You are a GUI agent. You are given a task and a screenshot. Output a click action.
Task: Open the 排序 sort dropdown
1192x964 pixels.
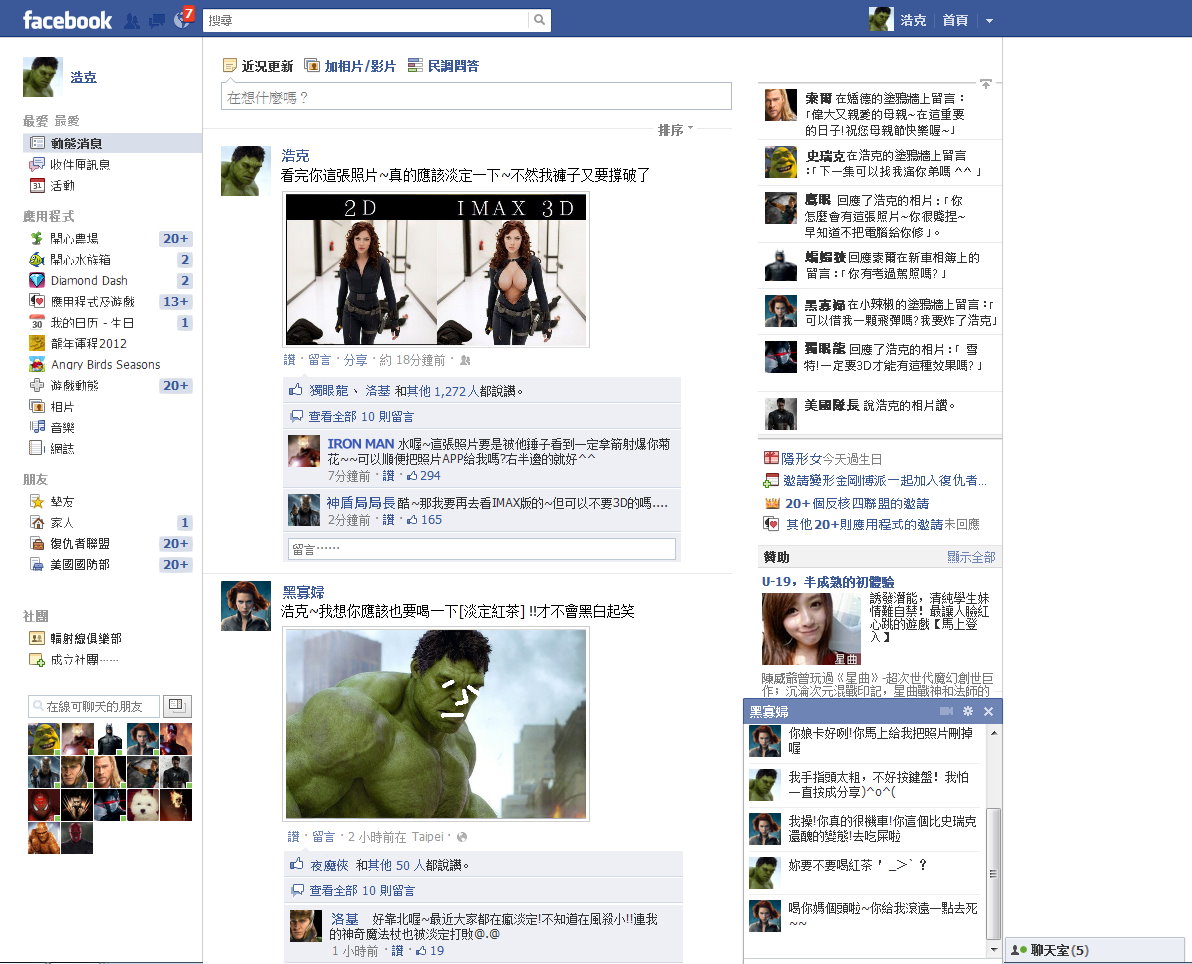pos(675,130)
